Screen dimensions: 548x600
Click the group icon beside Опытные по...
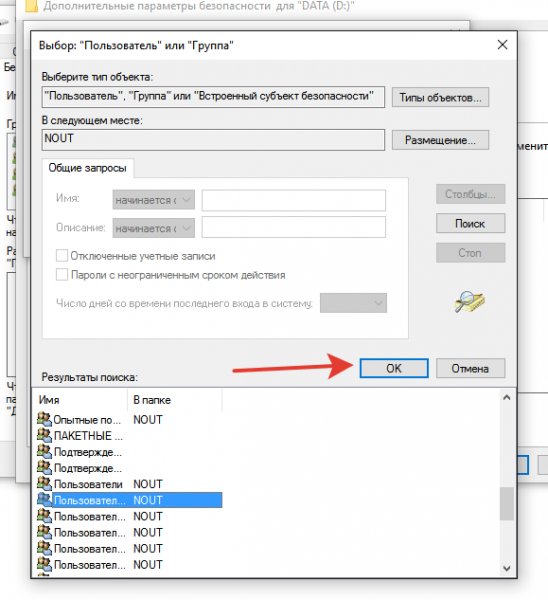tap(44, 419)
